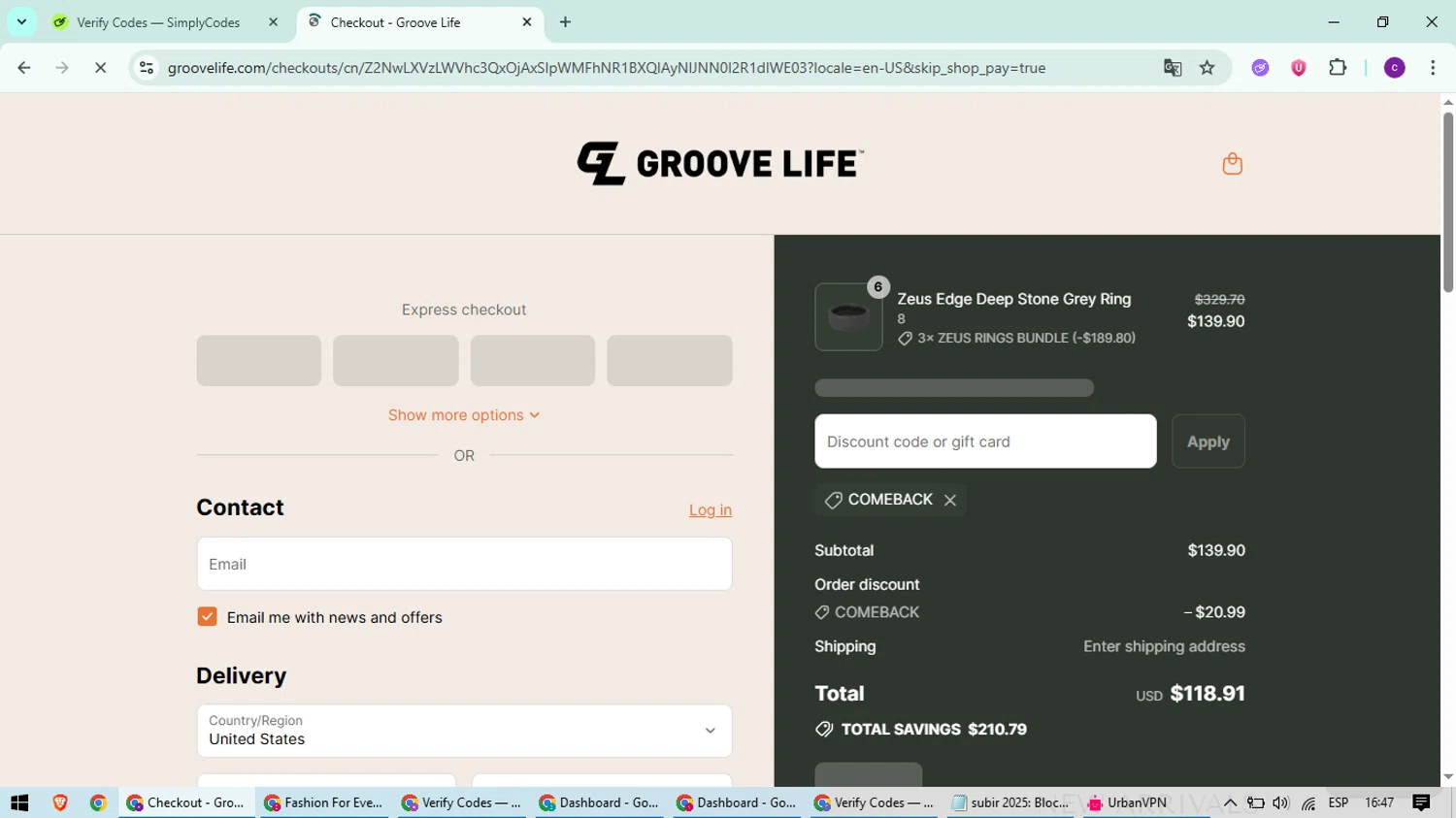Click the first express checkout button
The width and height of the screenshot is (1456, 818).
(x=258, y=361)
